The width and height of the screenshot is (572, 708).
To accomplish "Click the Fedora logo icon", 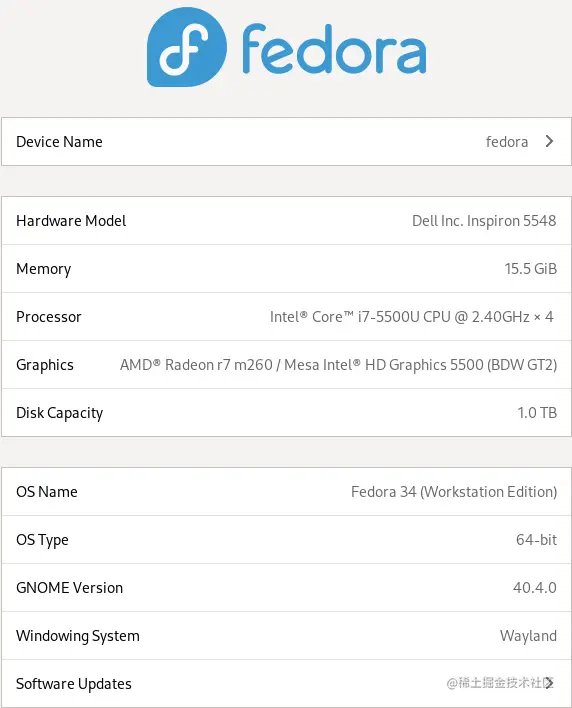I will 187,47.
